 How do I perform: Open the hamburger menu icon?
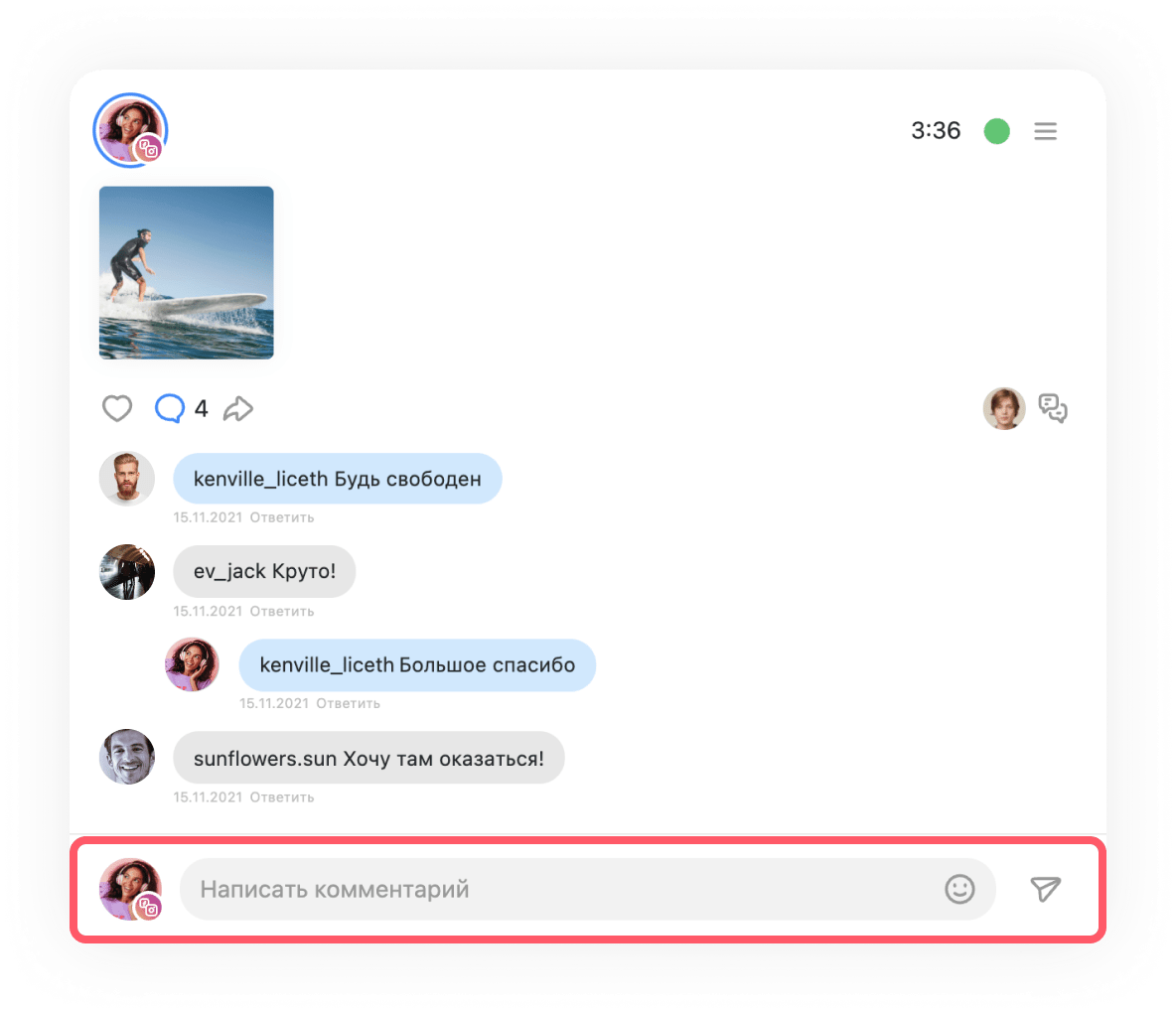pyautogui.click(x=1046, y=131)
